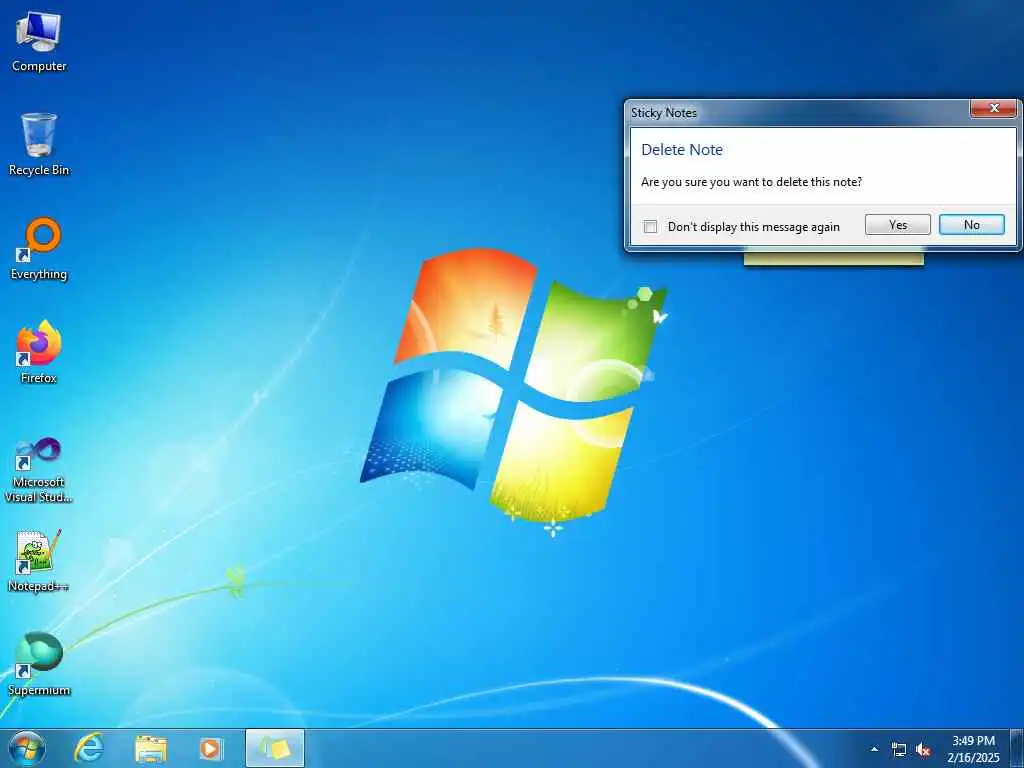Select the Computer desktop icon

(39, 41)
